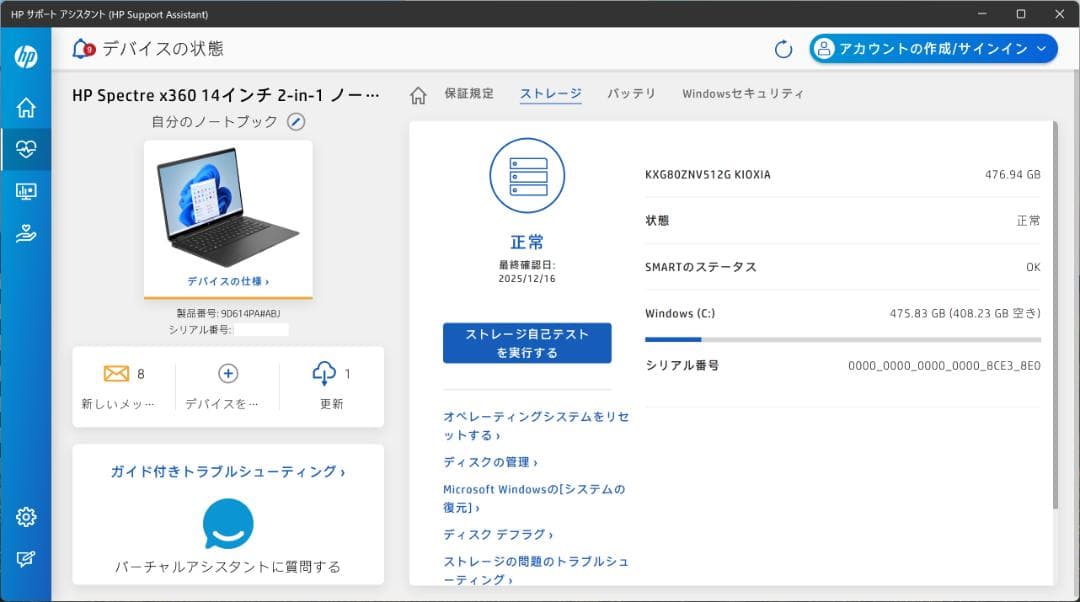Image resolution: width=1080 pixels, height=602 pixels.
Task: Click the pencil icon beside 自分のノートブック
Action: tap(296, 121)
